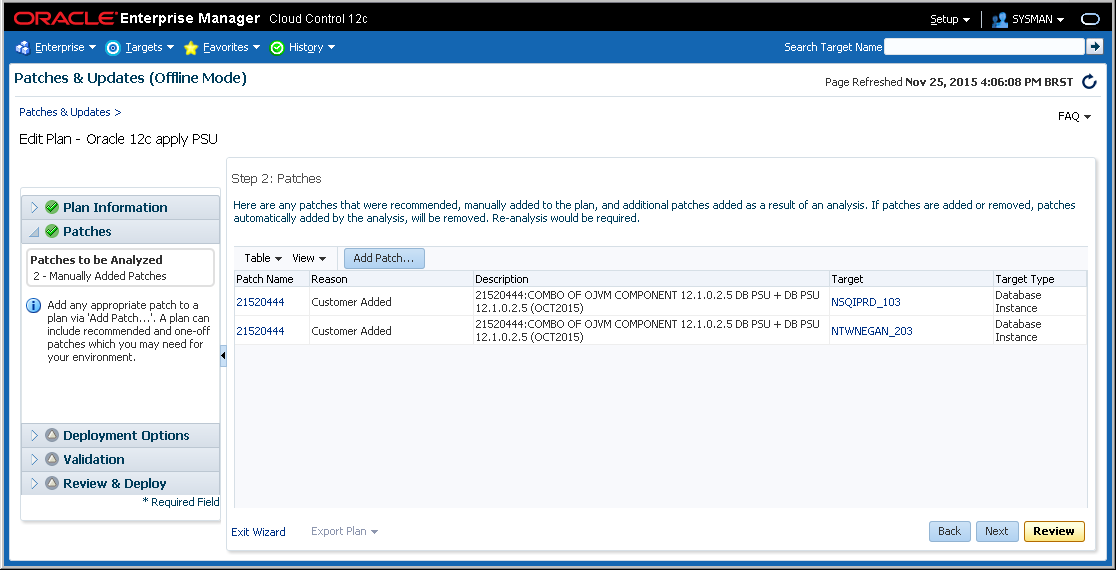Expand the Plan Information section
The image size is (1116, 571).
[x=34, y=207]
